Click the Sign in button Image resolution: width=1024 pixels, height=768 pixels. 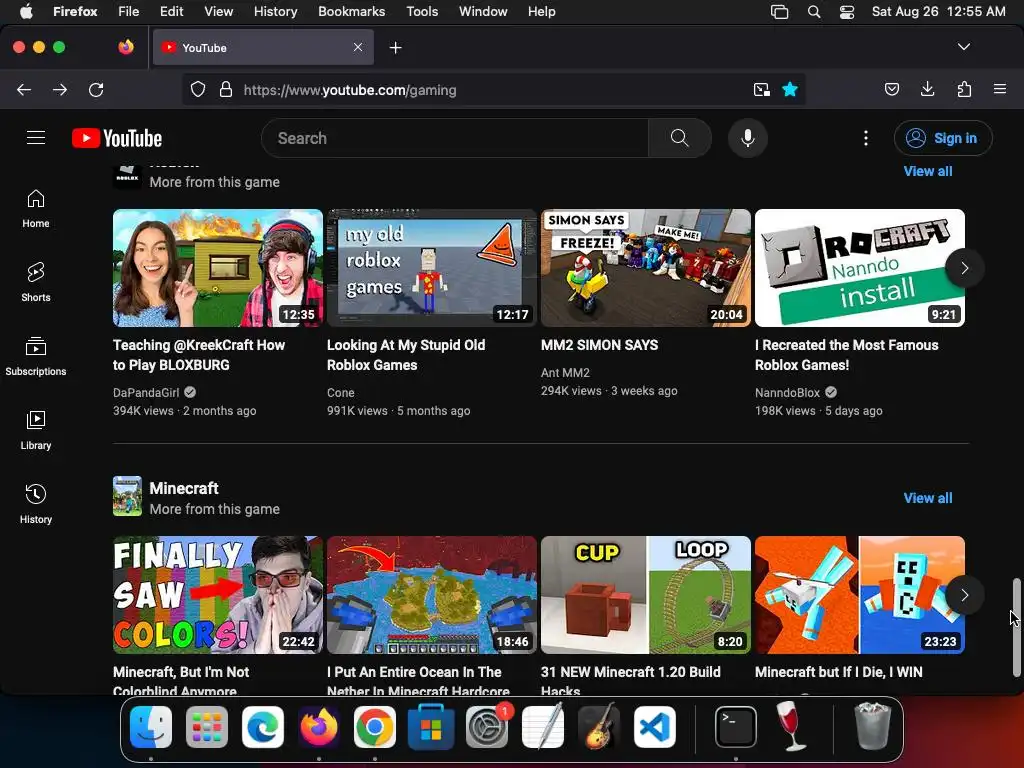click(x=943, y=138)
